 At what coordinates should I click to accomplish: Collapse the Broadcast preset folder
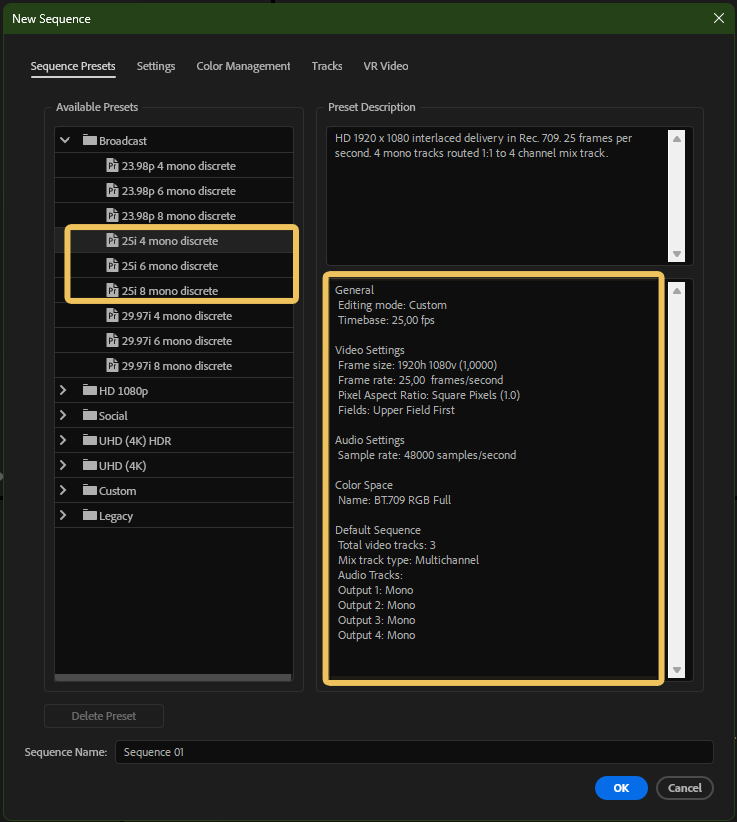coord(65,141)
